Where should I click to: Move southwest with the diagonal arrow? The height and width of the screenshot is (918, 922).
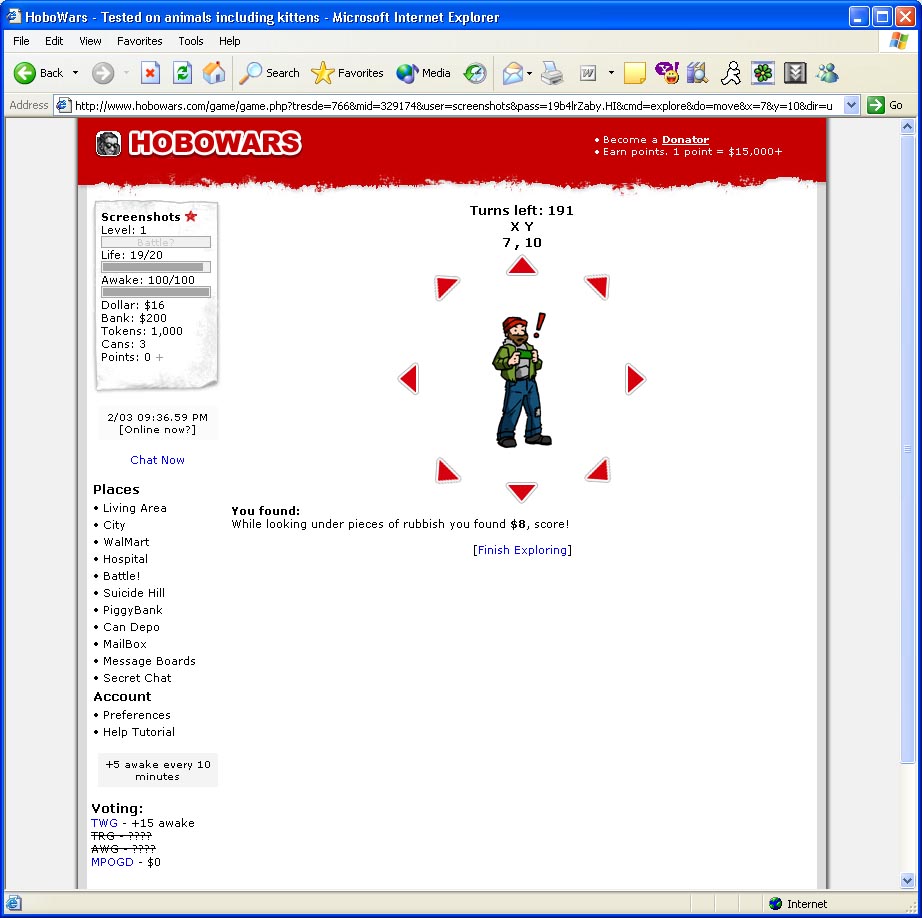pyautogui.click(x=447, y=470)
